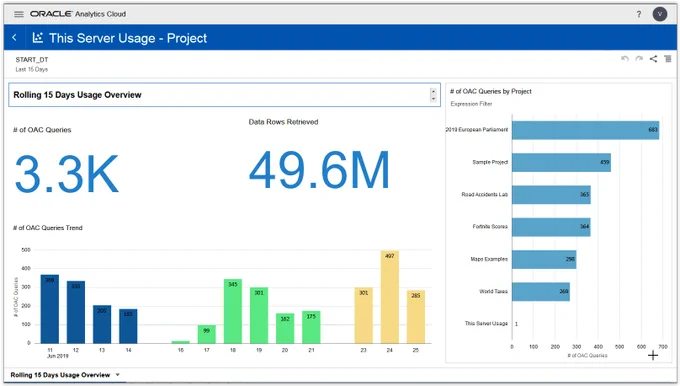Select the Rolling 15 Days Usage Overview tab

pyautogui.click(x=60, y=375)
